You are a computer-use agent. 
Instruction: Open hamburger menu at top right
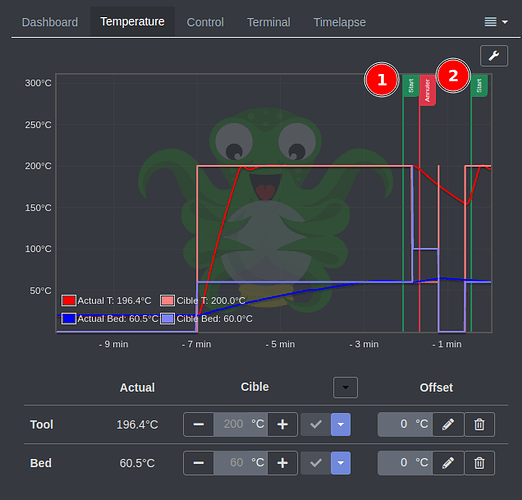496,22
